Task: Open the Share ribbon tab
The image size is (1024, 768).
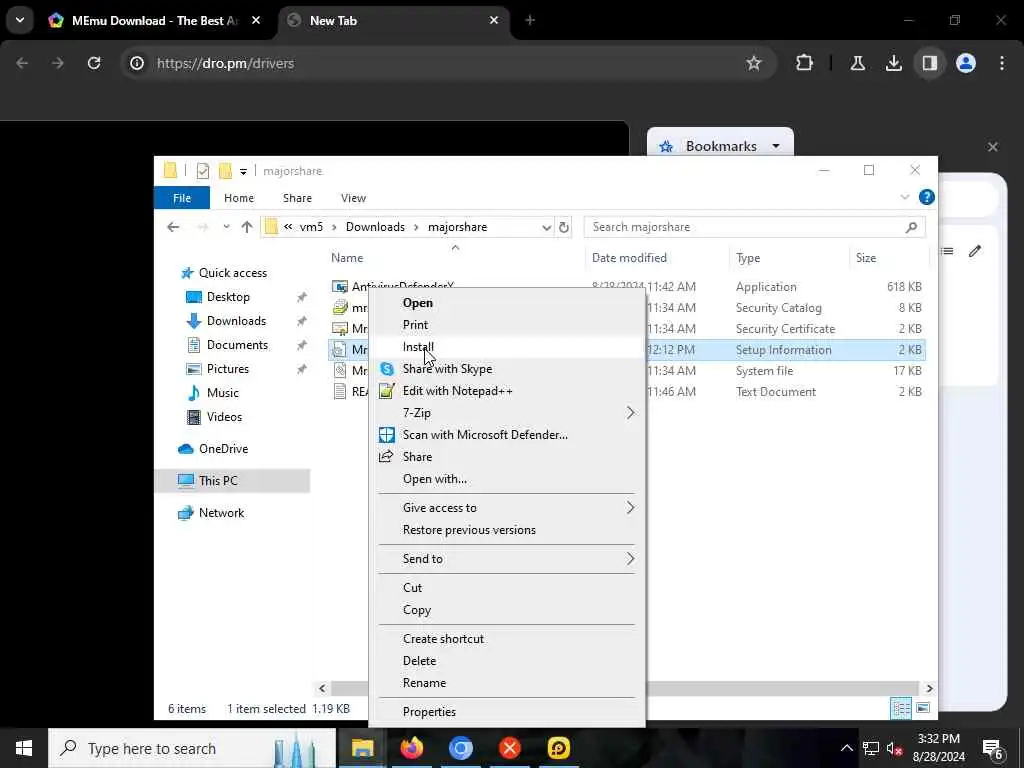Action: [297, 198]
